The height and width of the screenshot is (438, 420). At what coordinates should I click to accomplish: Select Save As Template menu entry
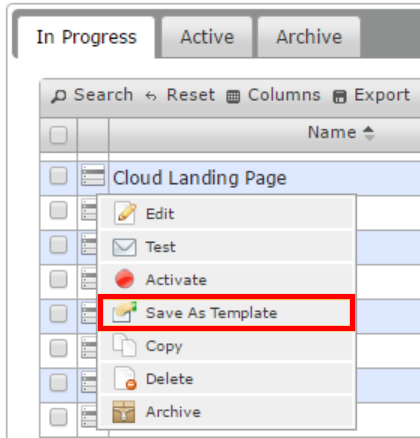point(227,313)
